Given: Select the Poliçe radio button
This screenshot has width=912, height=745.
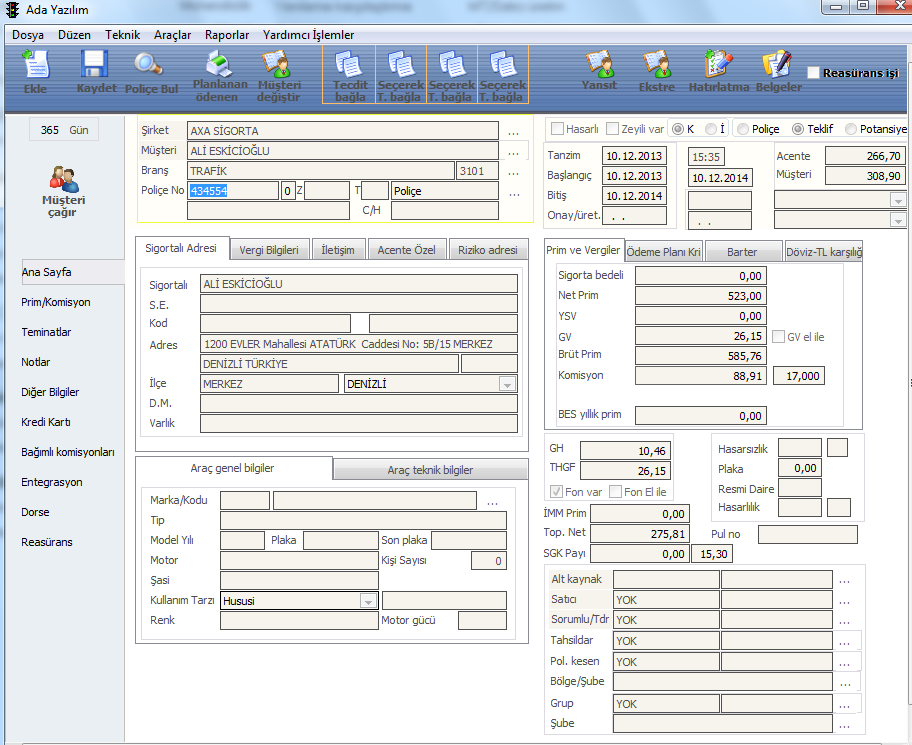Looking at the screenshot, I should click(743, 129).
